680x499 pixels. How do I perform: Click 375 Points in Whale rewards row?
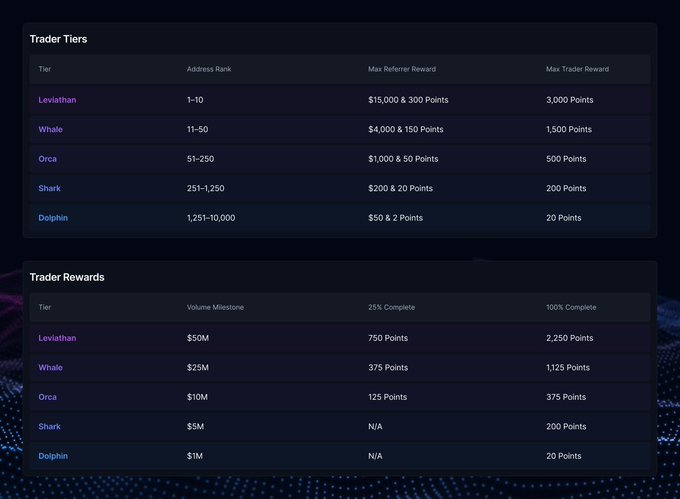coord(388,367)
